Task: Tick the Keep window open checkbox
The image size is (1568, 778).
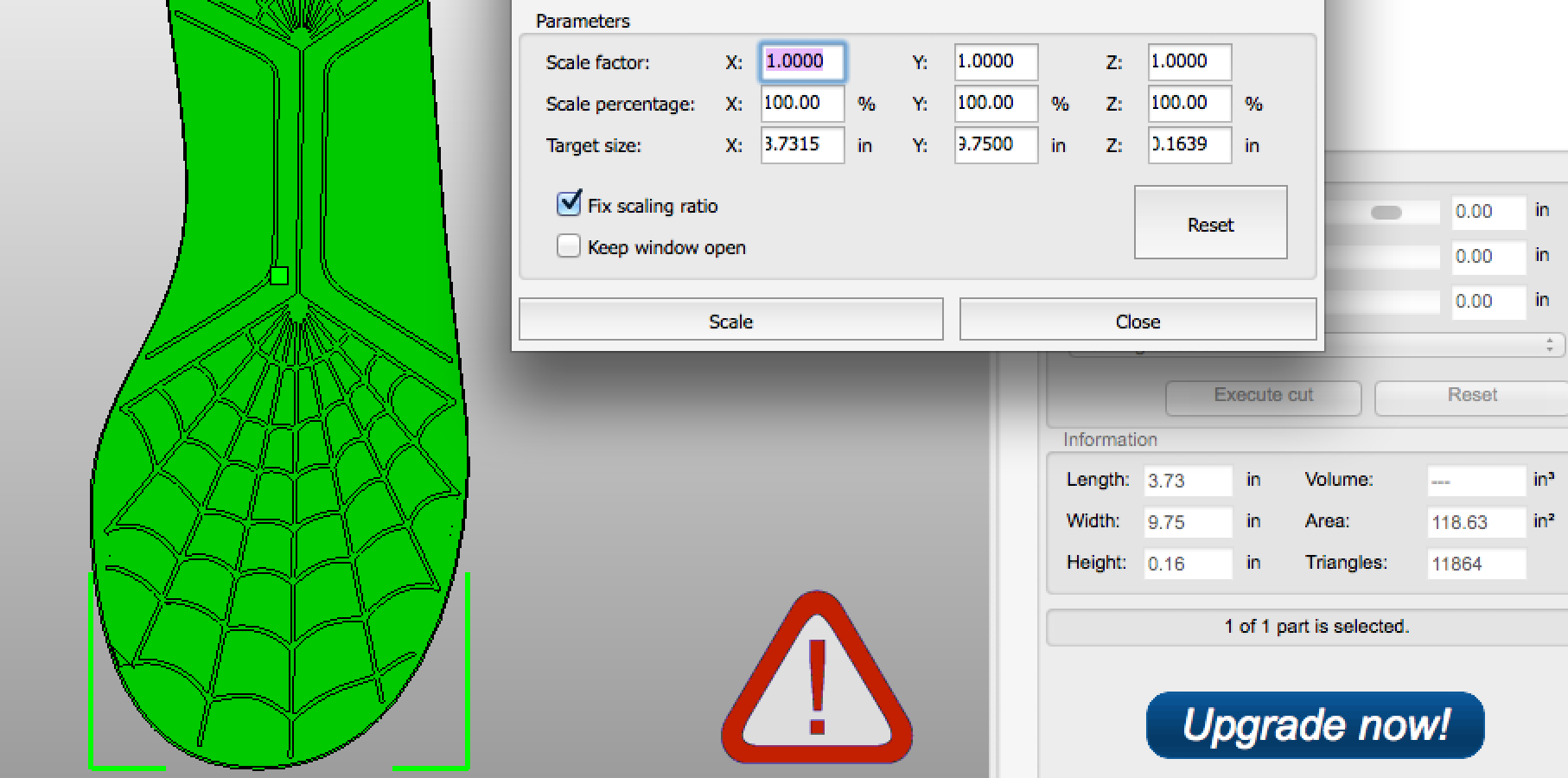Action: click(x=569, y=246)
